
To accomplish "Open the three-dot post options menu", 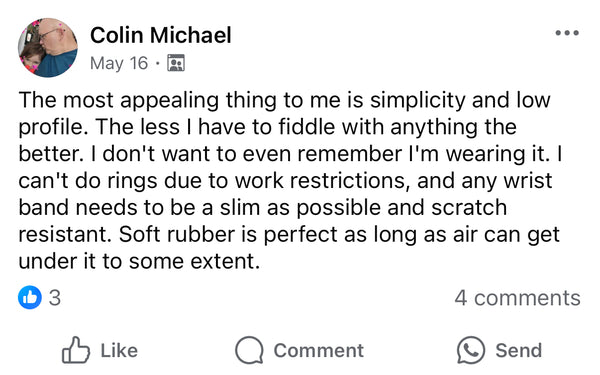I will coord(567,33).
